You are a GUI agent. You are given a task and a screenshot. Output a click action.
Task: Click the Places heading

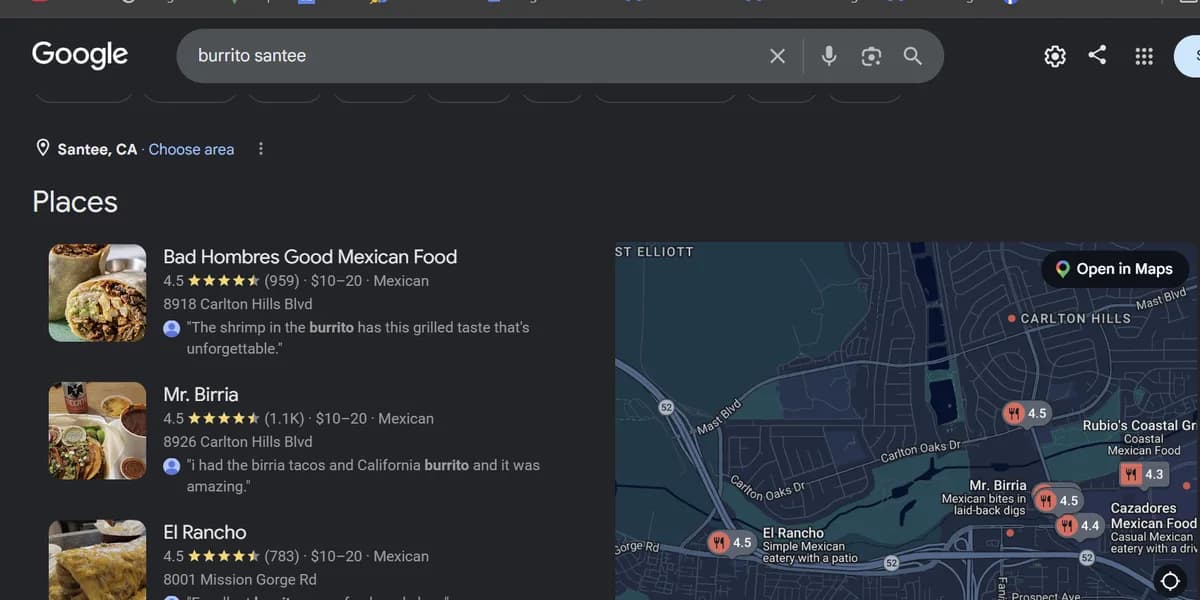tap(75, 202)
